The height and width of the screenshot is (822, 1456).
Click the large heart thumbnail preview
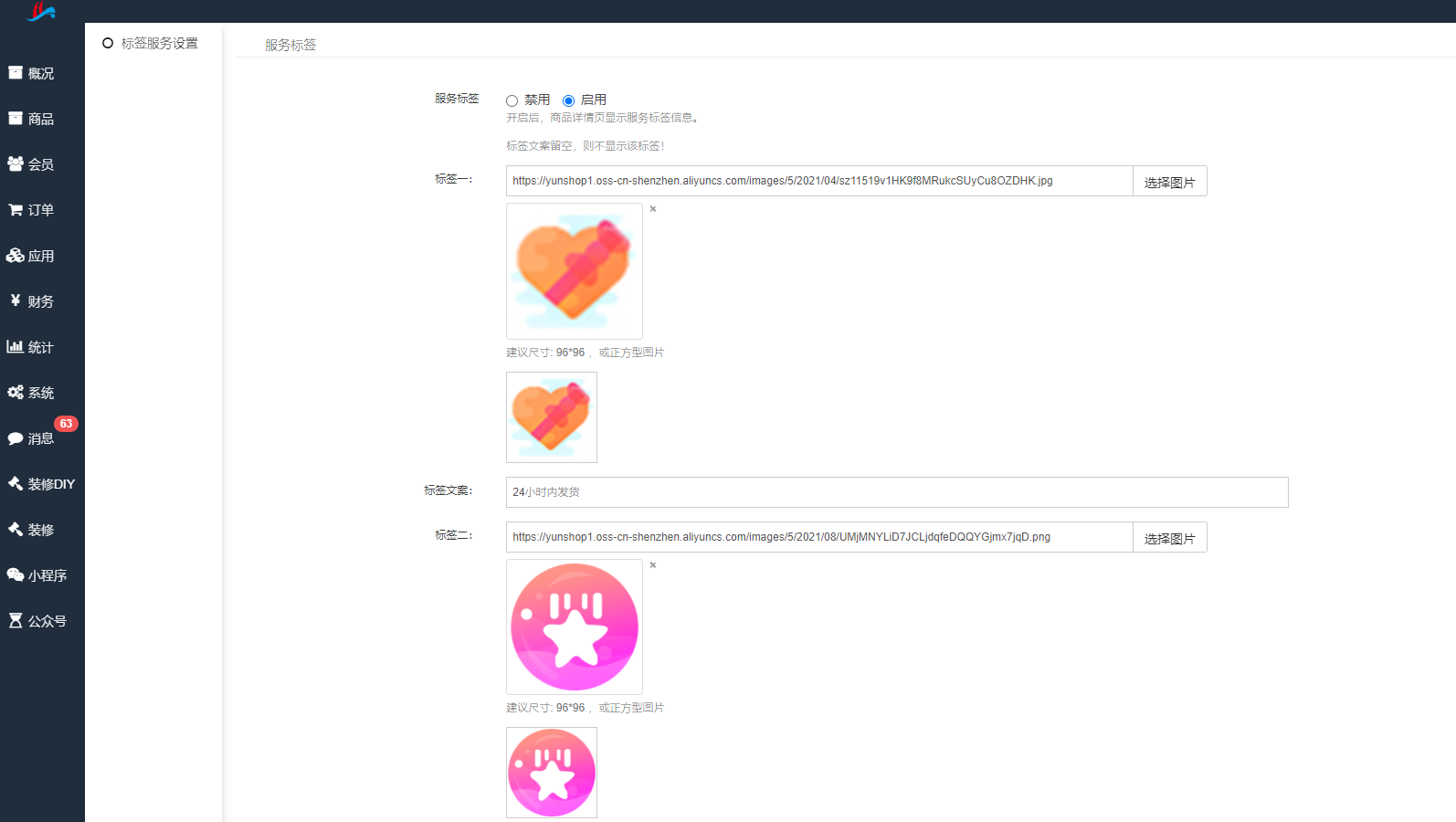coord(575,271)
